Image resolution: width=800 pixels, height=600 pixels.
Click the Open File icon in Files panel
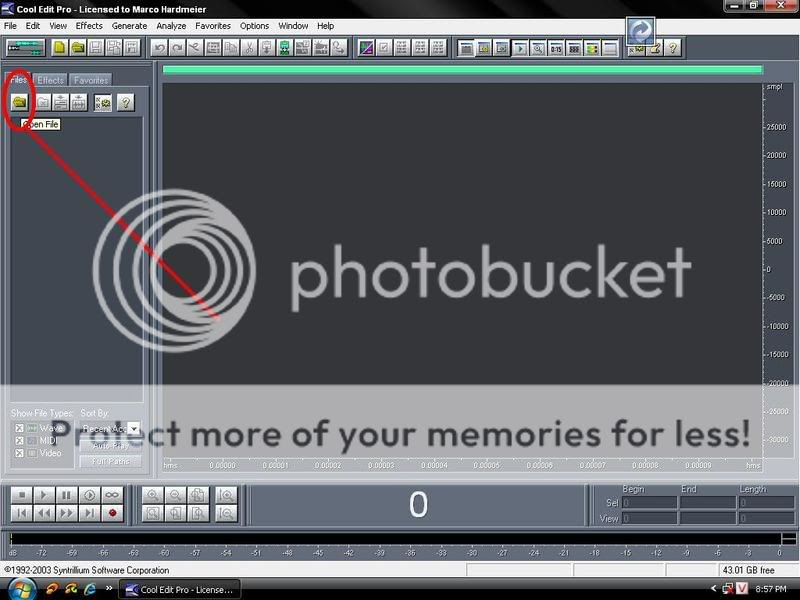(x=19, y=103)
